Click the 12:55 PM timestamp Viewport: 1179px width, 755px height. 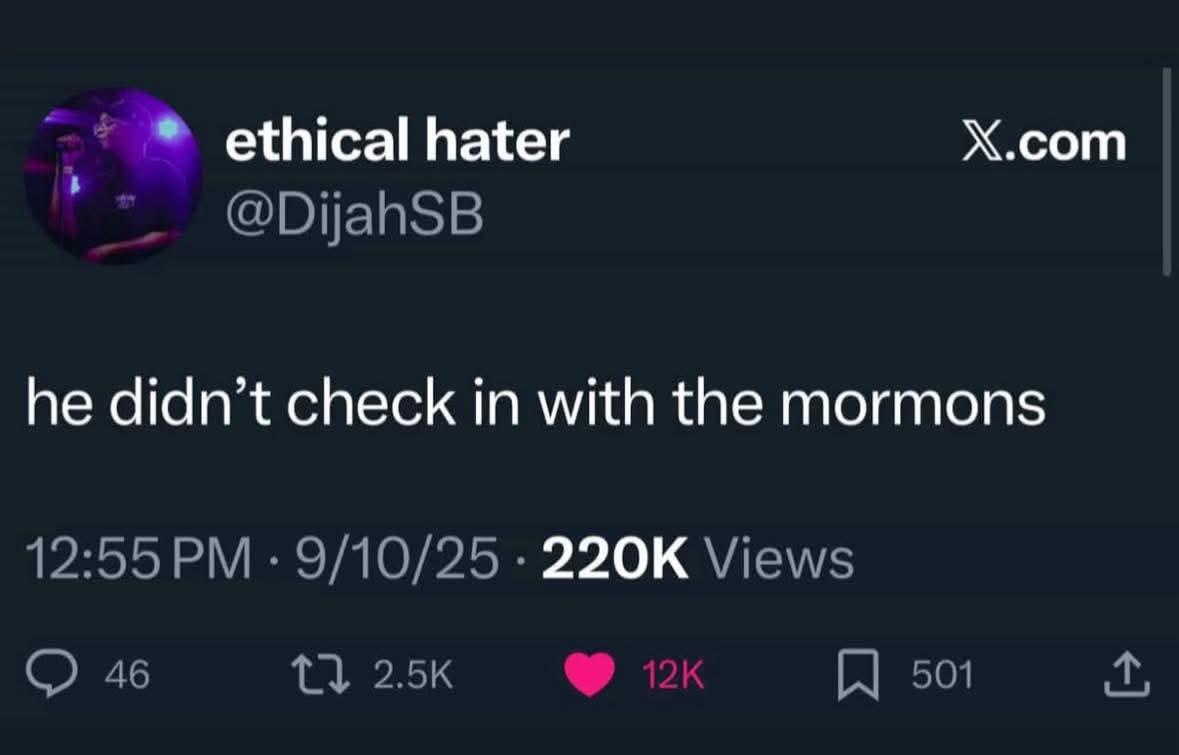coord(139,560)
